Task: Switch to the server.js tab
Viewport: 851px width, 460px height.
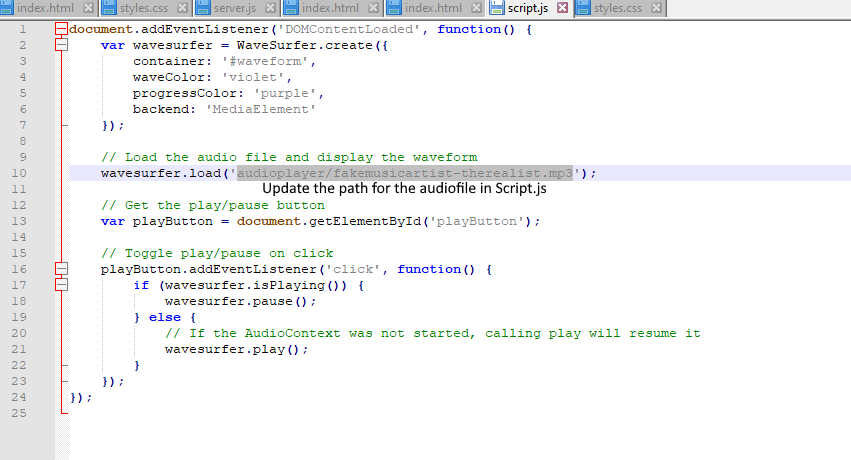Action: (x=235, y=8)
